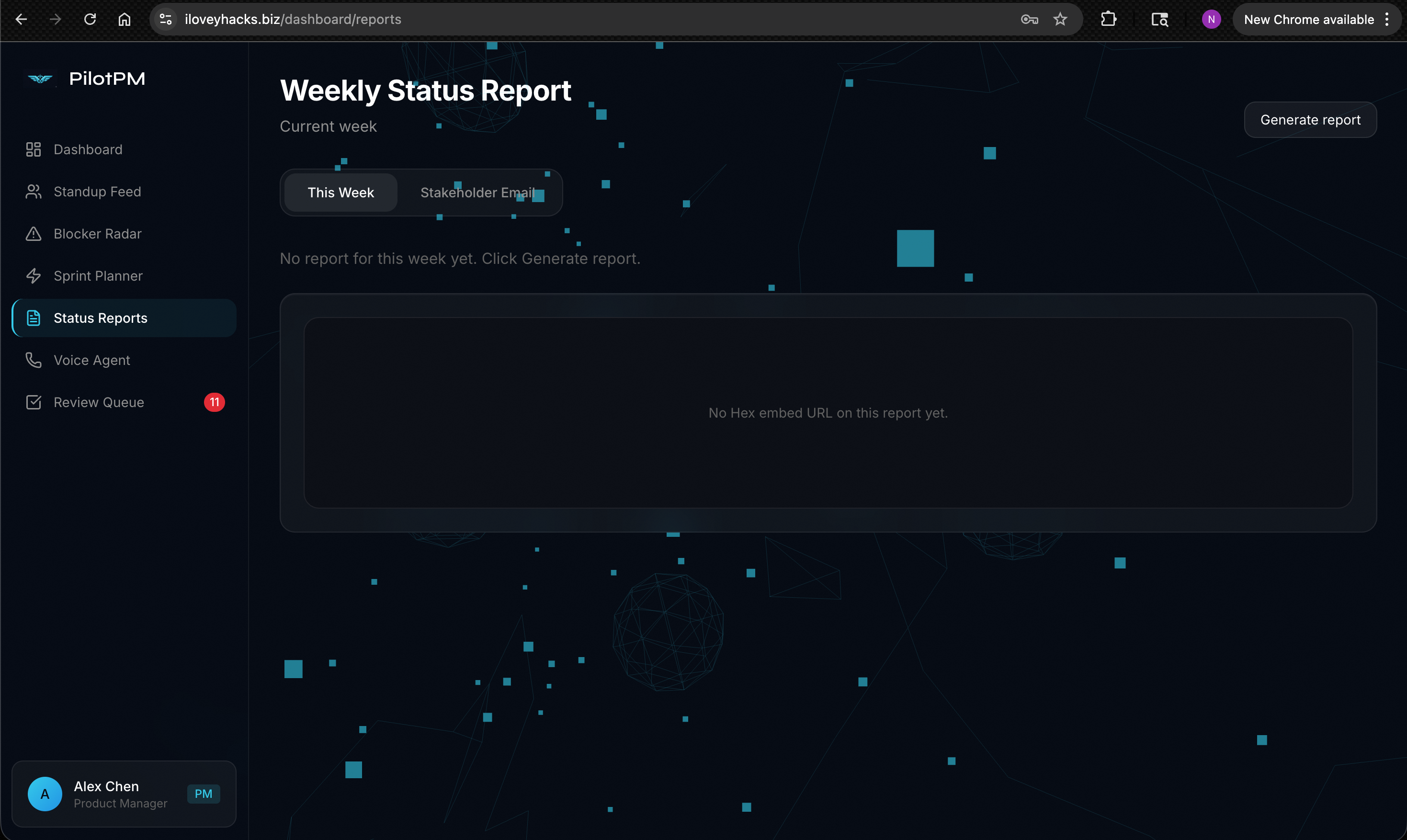The width and height of the screenshot is (1407, 840).
Task: Open Chrome's three-dot menu
Action: coord(1386,19)
